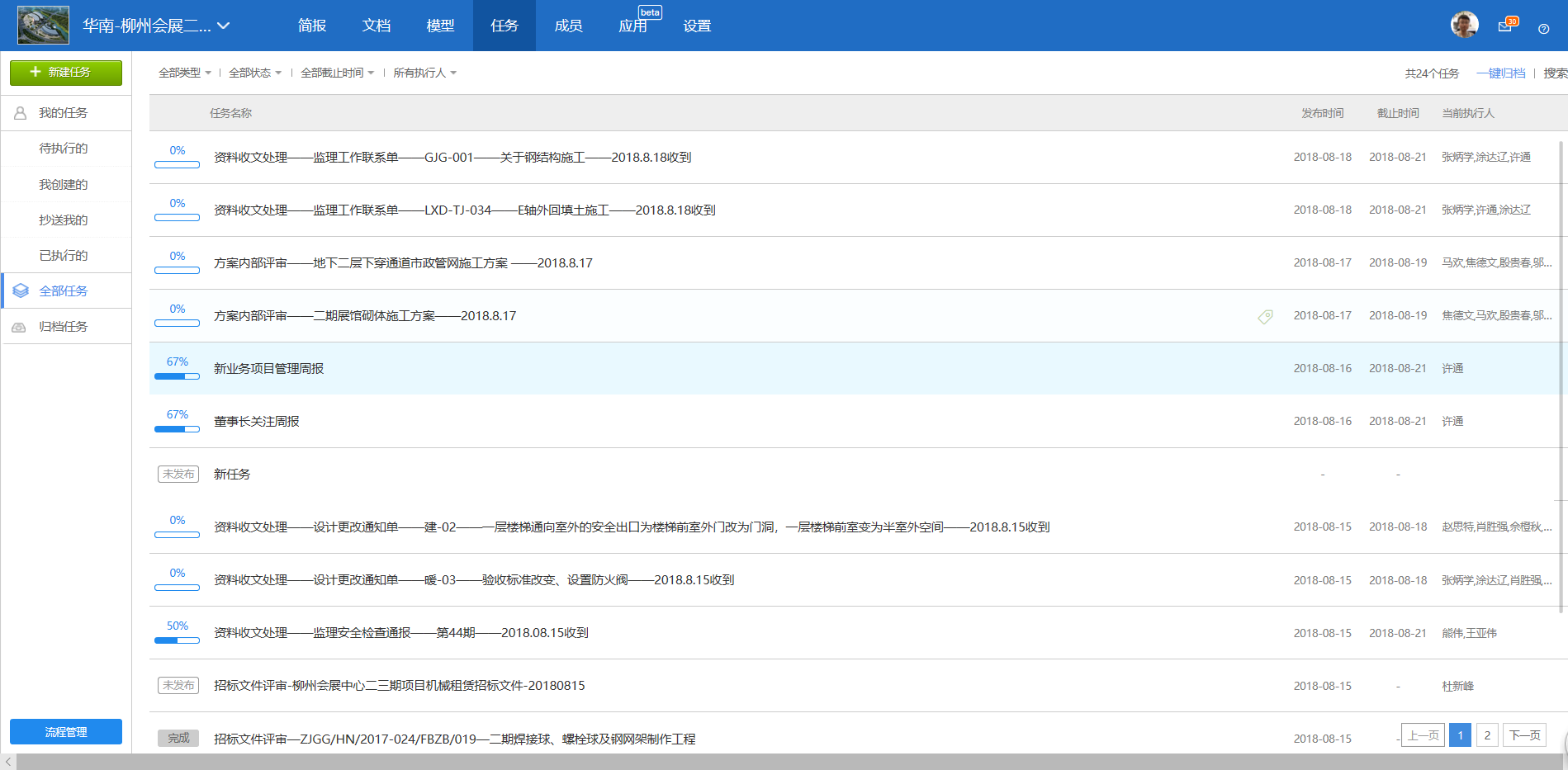Go to page 2 in pagination
Screen dimensions: 1568x770
click(1486, 734)
